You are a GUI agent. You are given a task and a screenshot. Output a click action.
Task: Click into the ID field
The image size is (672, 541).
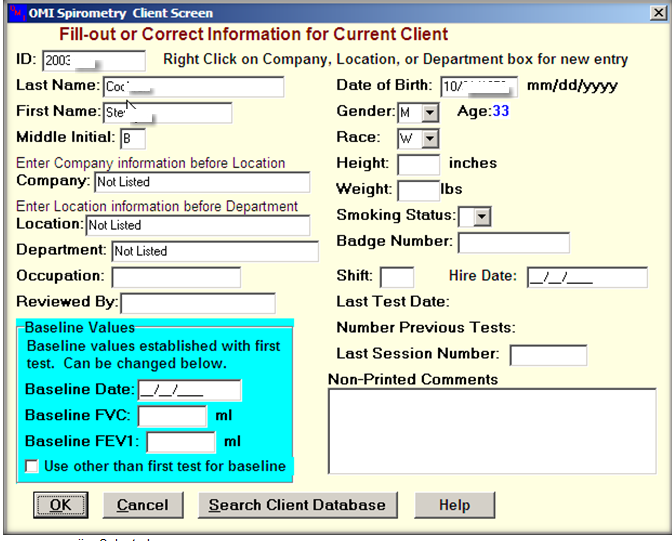93,61
